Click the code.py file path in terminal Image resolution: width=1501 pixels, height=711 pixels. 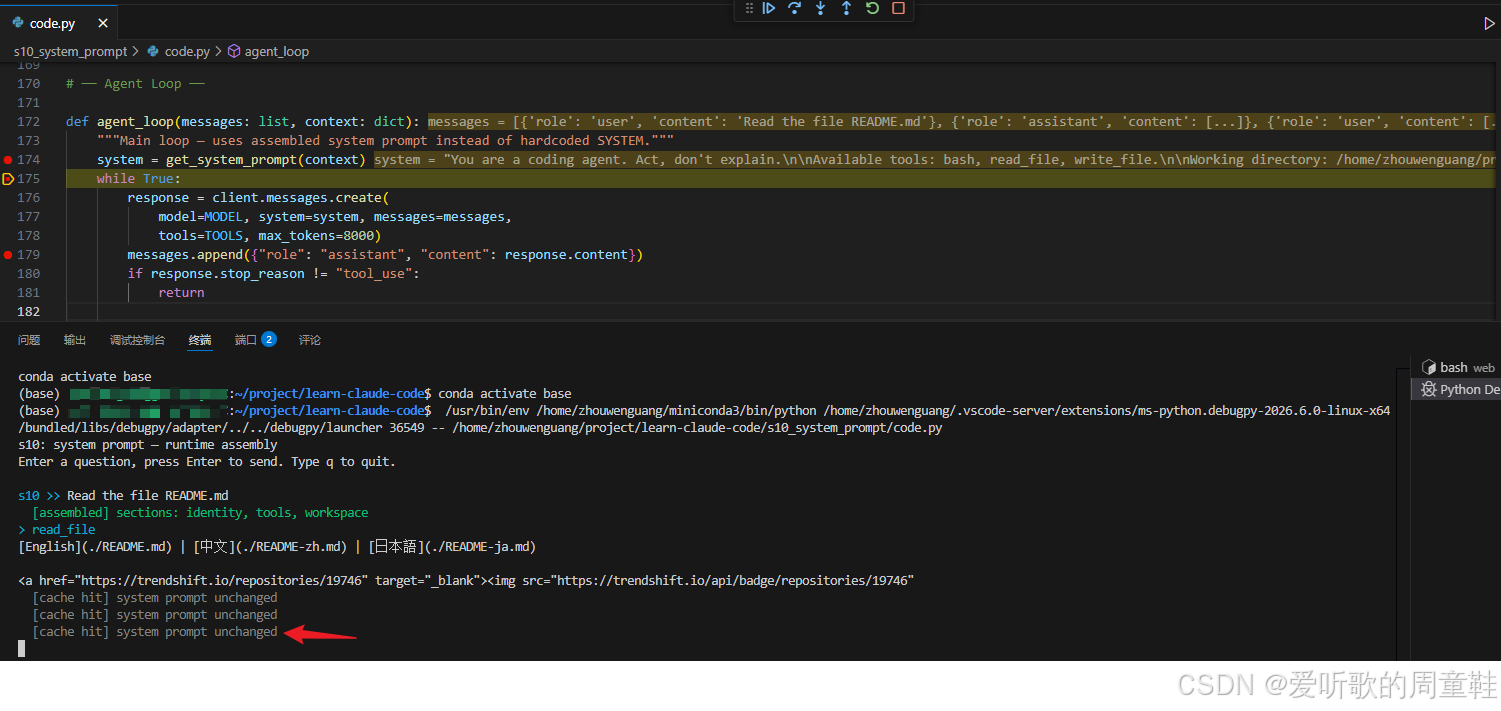696,428
